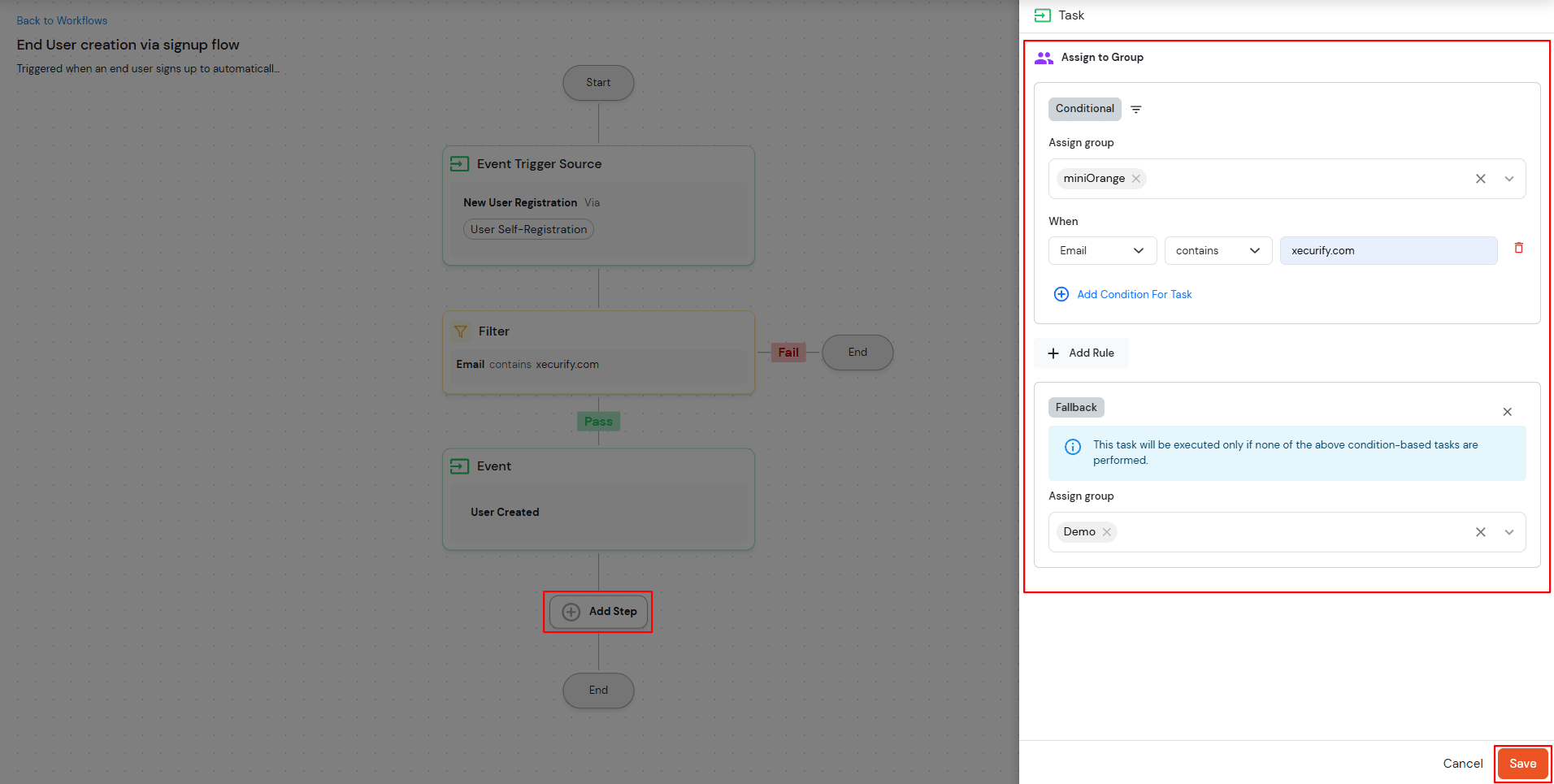Click the Assign to Group people icon
The image size is (1554, 784).
[1044, 57]
